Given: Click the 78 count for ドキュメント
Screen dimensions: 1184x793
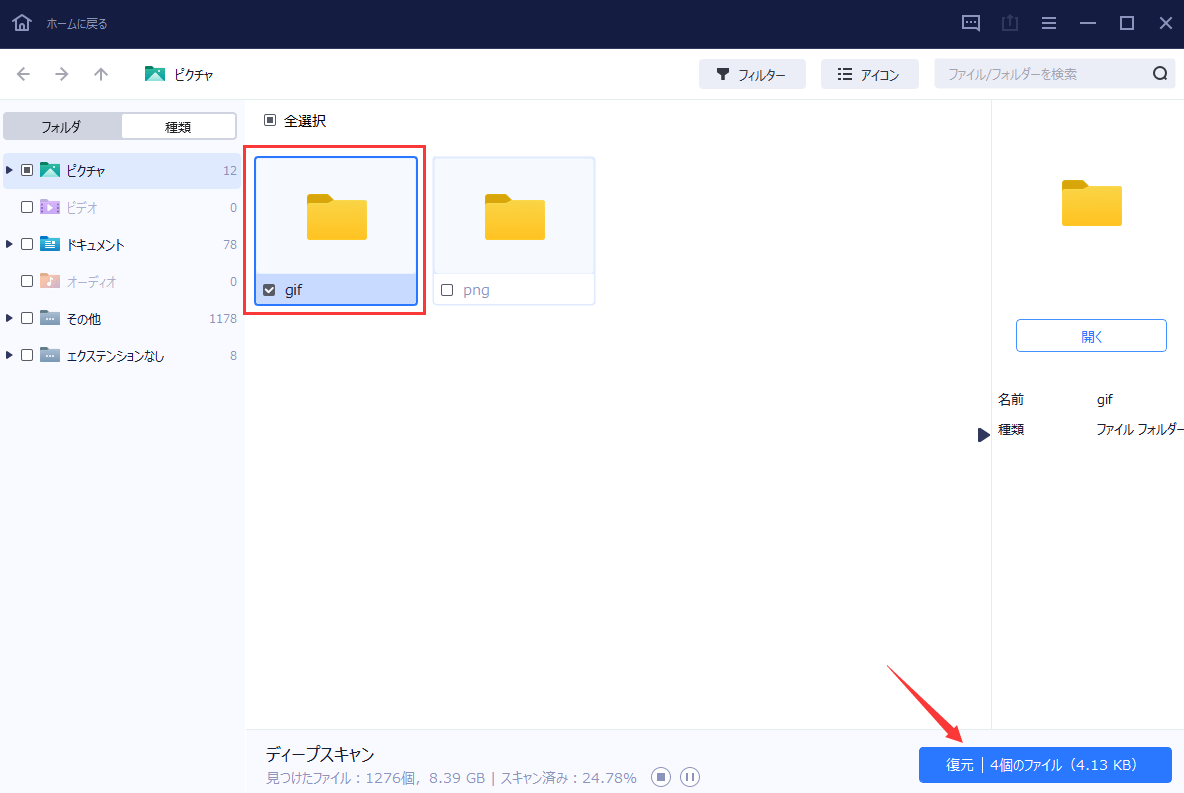Looking at the screenshot, I should (x=230, y=244).
